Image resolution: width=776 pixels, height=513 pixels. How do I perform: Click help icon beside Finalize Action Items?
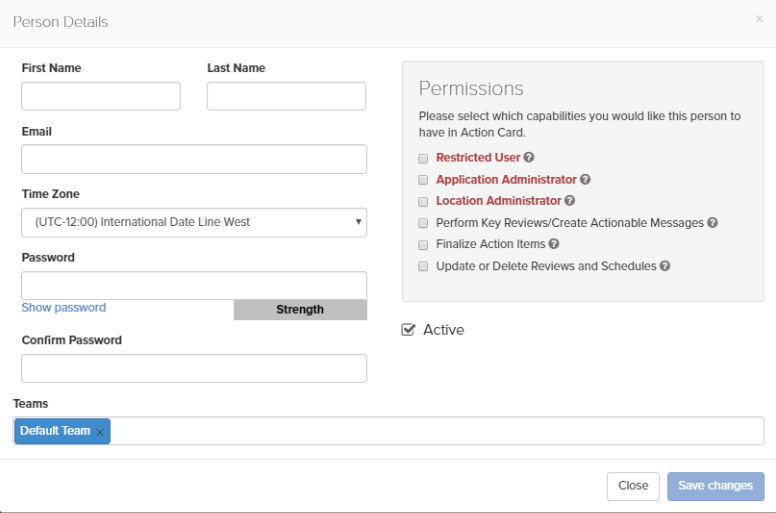[553, 244]
